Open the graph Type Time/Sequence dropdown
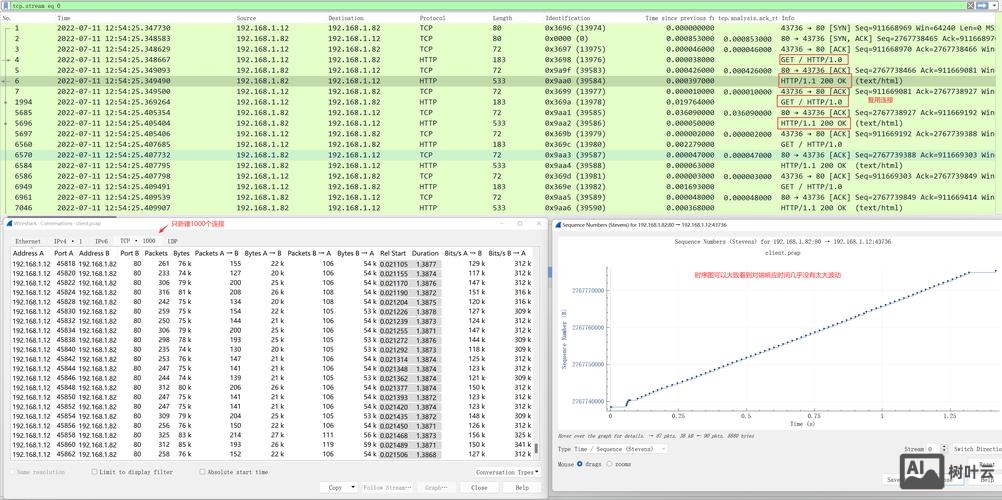 pos(662,449)
